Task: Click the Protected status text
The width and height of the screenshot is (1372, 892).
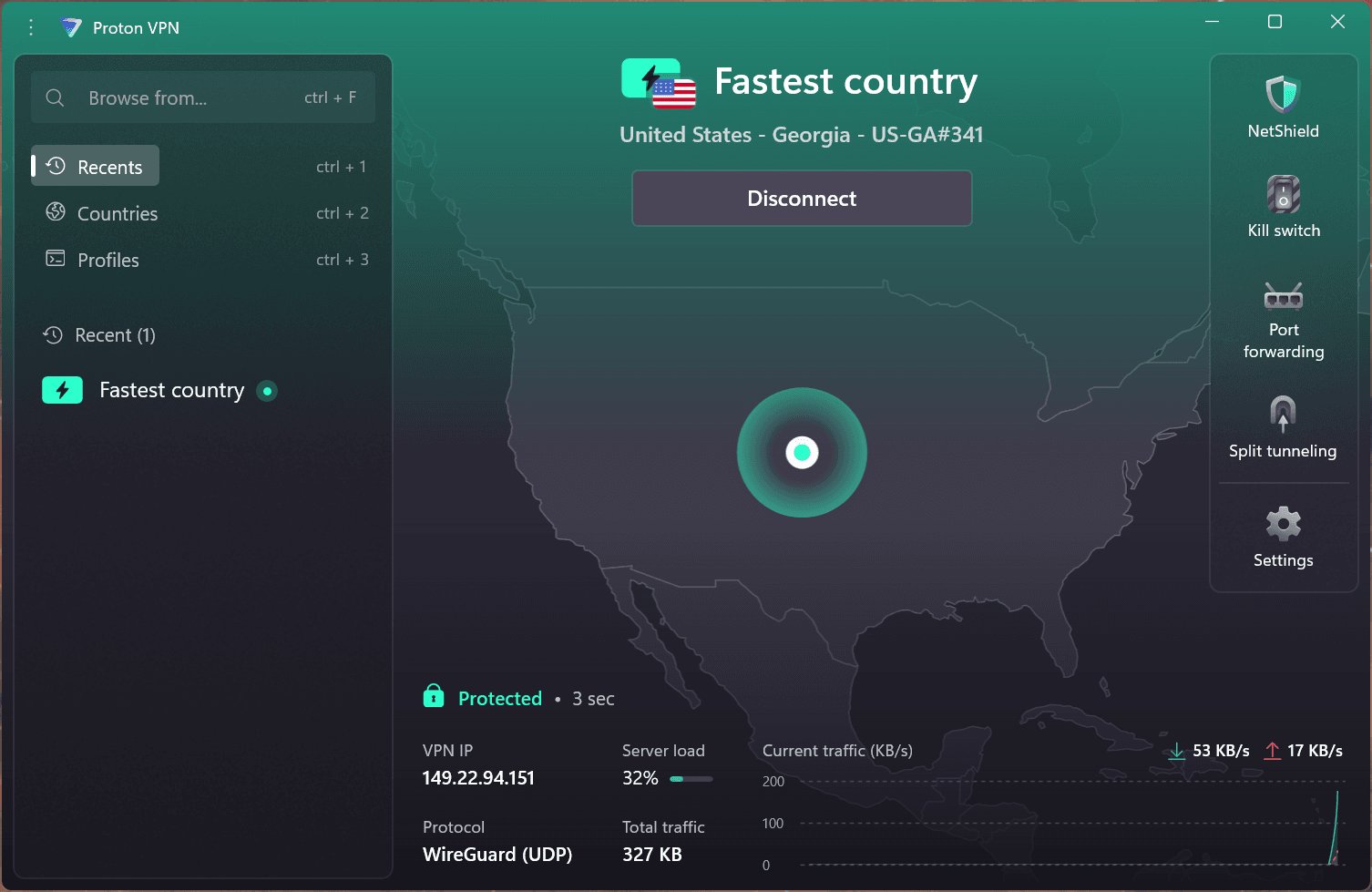Action: coord(500,699)
